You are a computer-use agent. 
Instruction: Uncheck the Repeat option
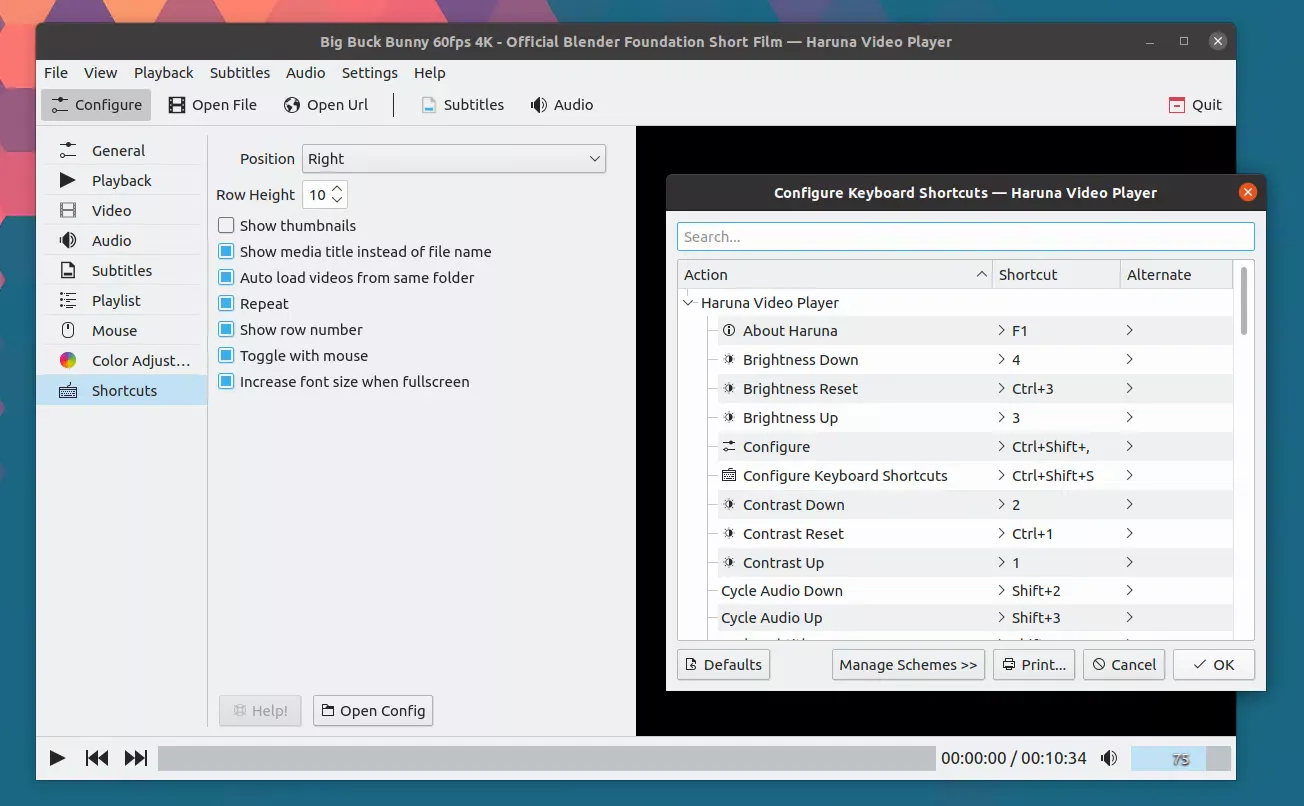pyautogui.click(x=226, y=304)
